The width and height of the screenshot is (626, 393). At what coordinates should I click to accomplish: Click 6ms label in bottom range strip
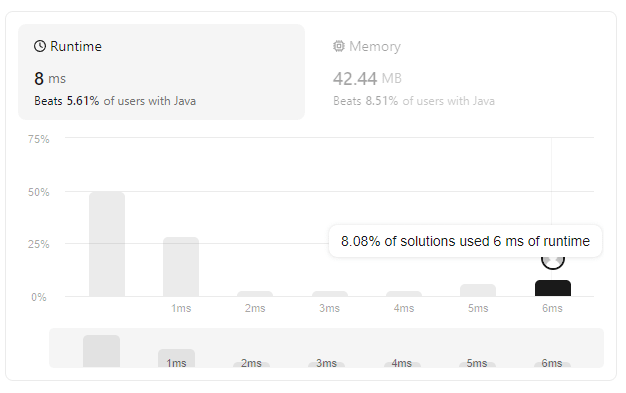pos(552,363)
